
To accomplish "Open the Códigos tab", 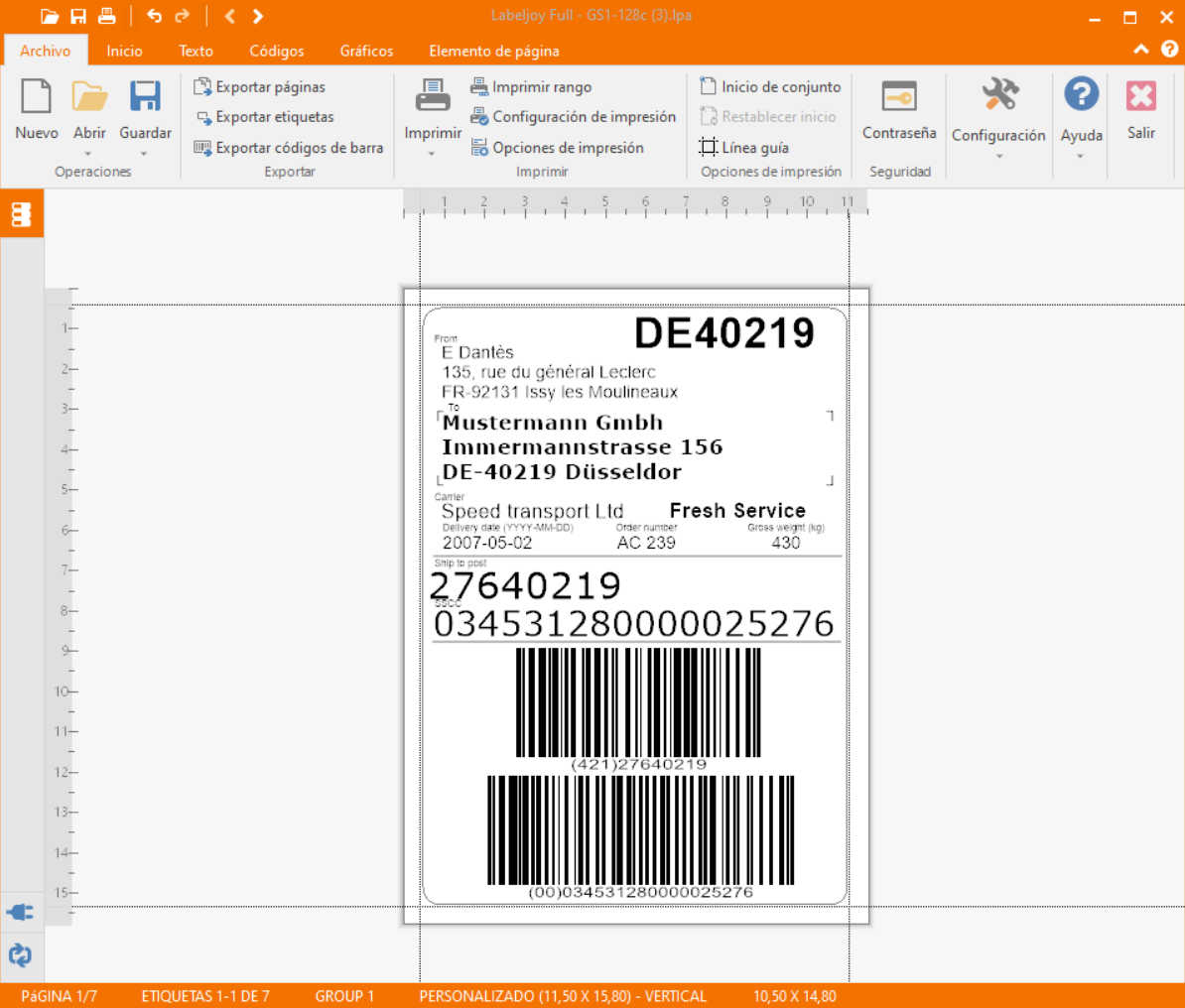I will [x=277, y=51].
